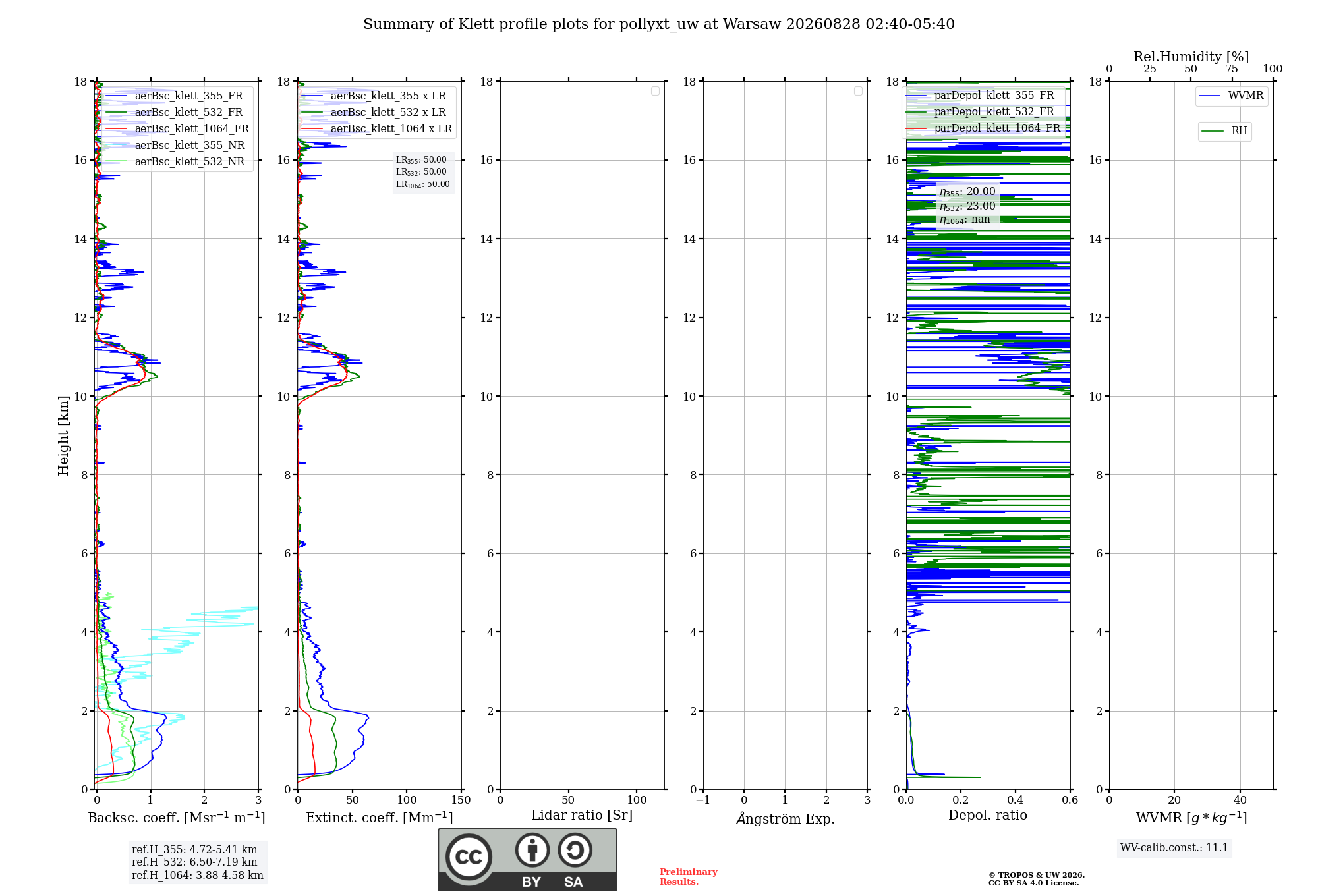Click the empty legend box in Lidar ratio plot
The height and width of the screenshot is (896, 1318).
pyautogui.click(x=655, y=91)
